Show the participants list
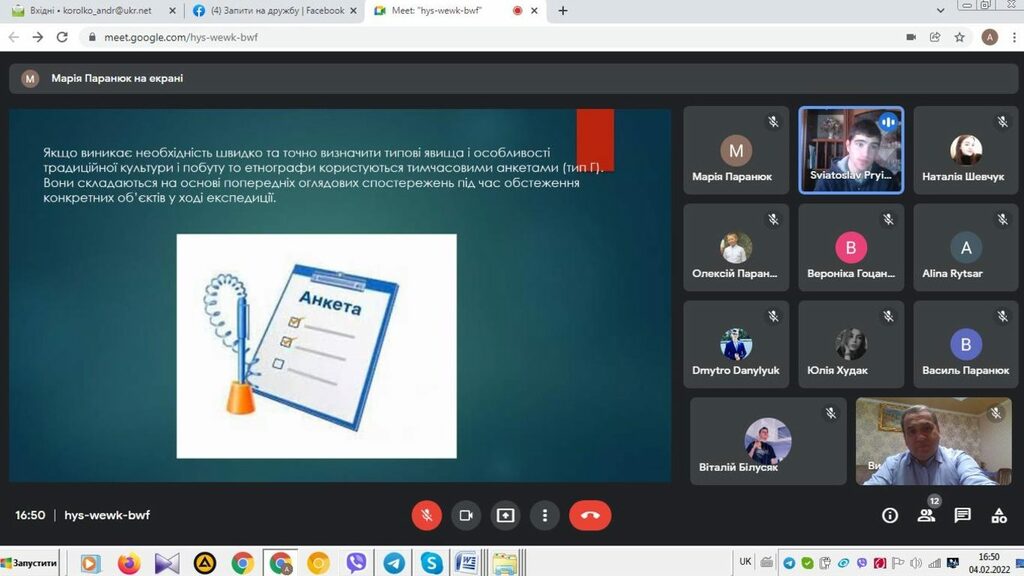The height and width of the screenshot is (576, 1024). tap(926, 515)
